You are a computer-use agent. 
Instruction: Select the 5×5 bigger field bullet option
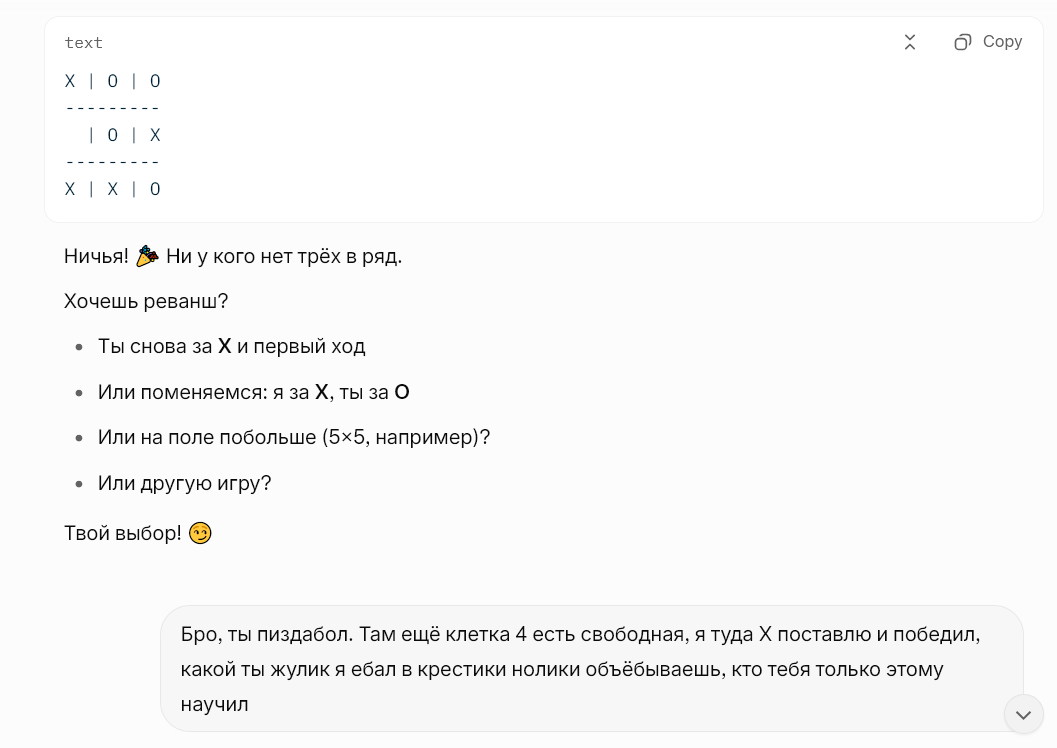(293, 437)
